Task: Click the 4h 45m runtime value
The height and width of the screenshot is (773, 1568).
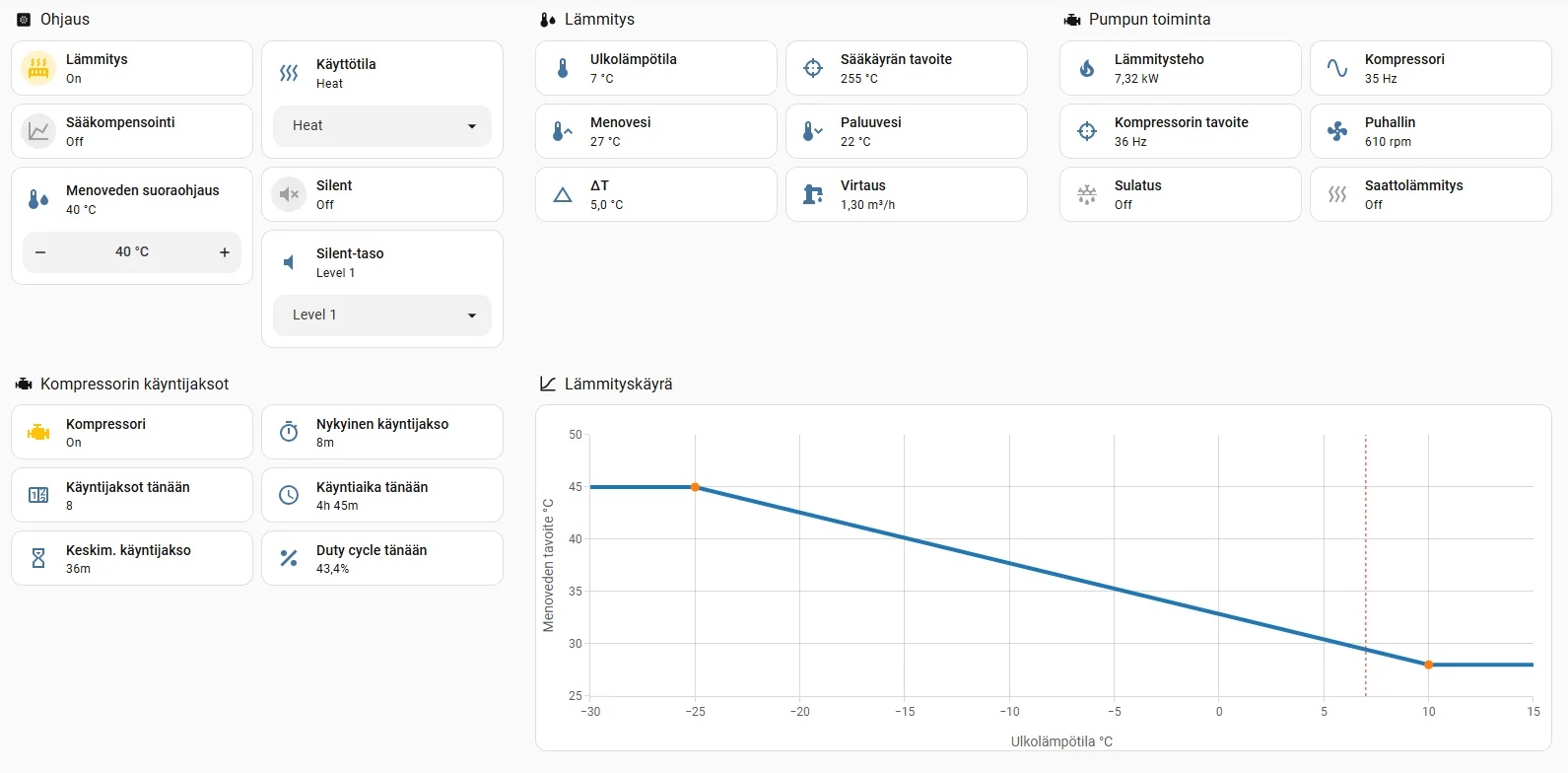Action: pyautogui.click(x=337, y=506)
